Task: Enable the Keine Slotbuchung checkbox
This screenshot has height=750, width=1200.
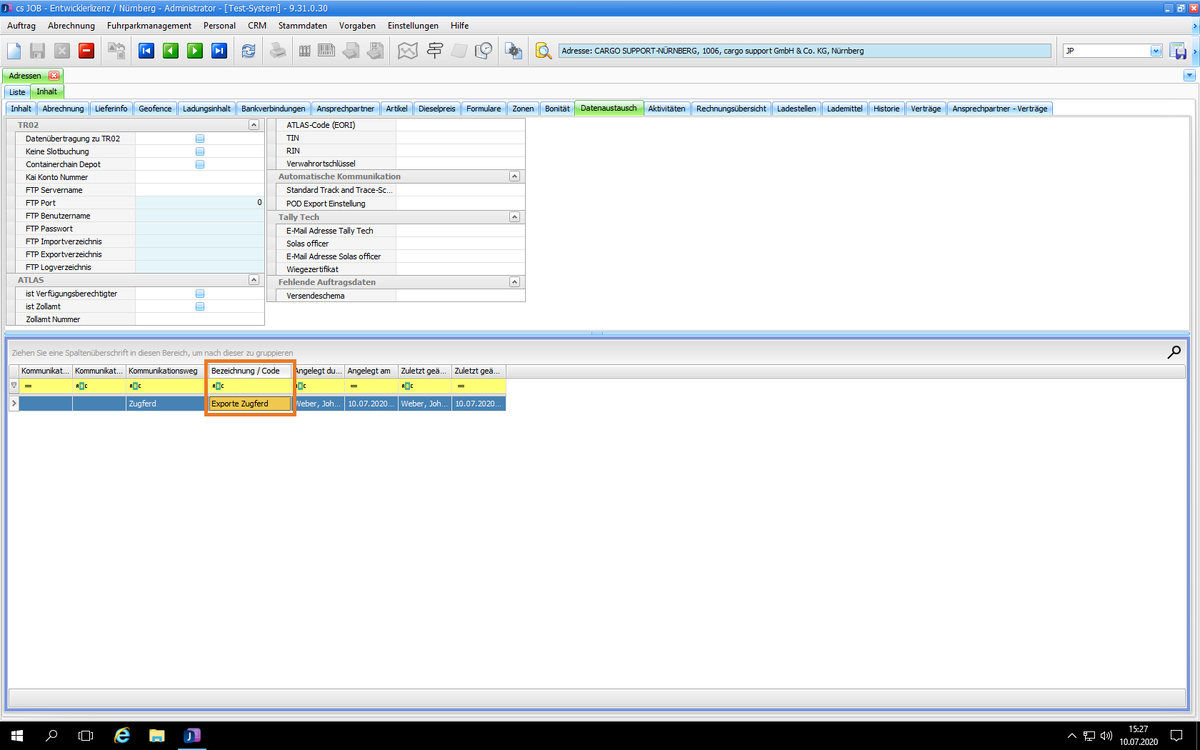Action: pos(200,152)
